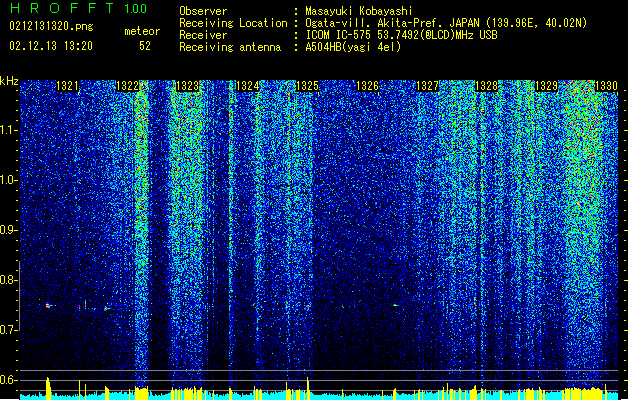Screen dimensions: 629x400
Task: Click the 1328 time marker
Action: click(x=487, y=86)
